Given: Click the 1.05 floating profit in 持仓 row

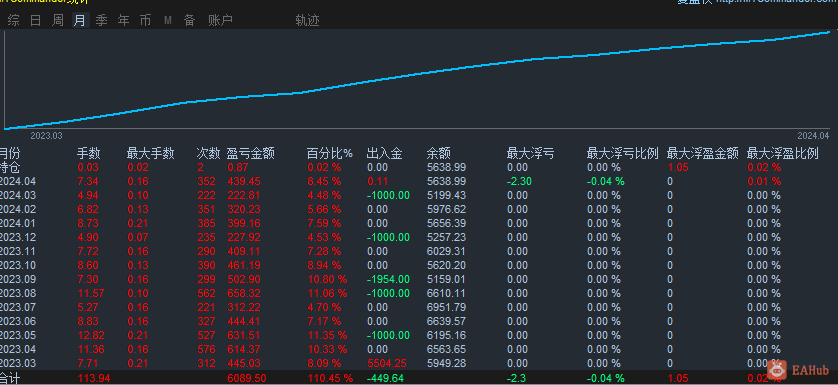Looking at the screenshot, I should (677, 167).
